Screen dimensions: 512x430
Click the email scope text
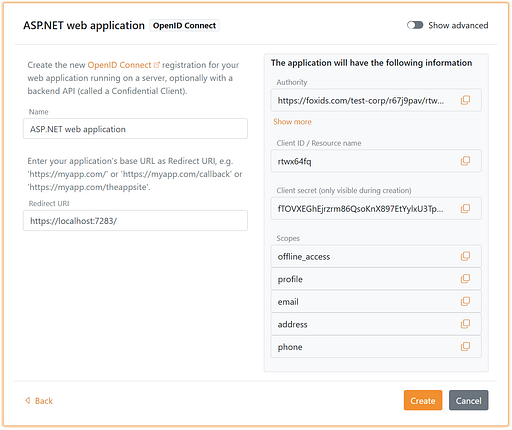(x=288, y=302)
